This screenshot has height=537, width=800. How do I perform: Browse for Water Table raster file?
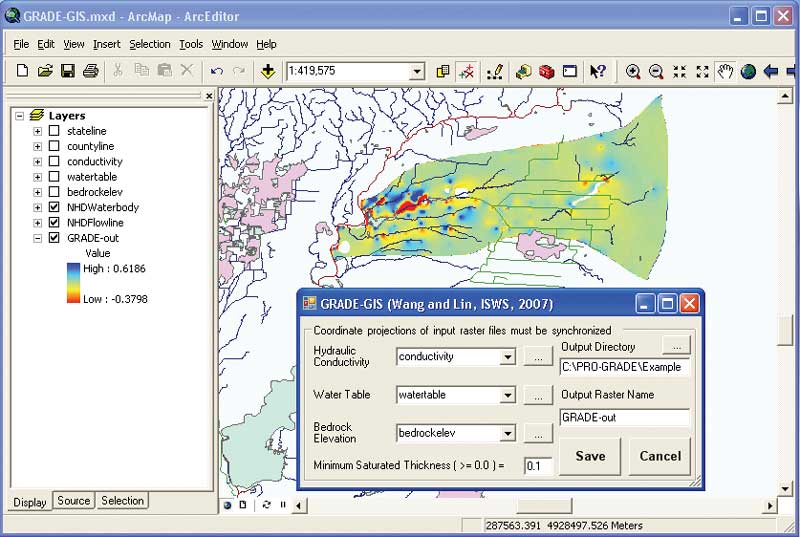(x=538, y=395)
